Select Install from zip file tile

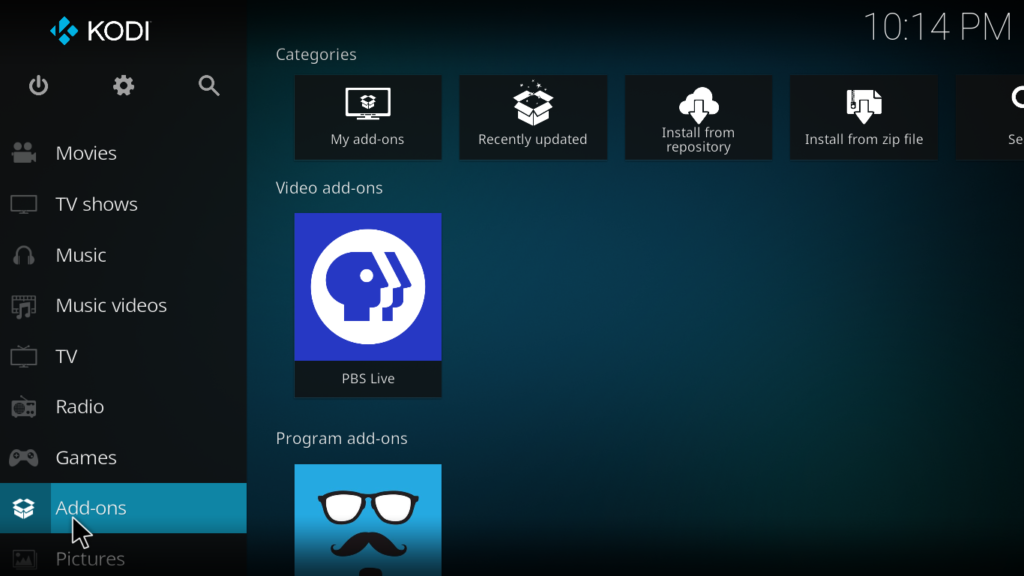(x=864, y=117)
